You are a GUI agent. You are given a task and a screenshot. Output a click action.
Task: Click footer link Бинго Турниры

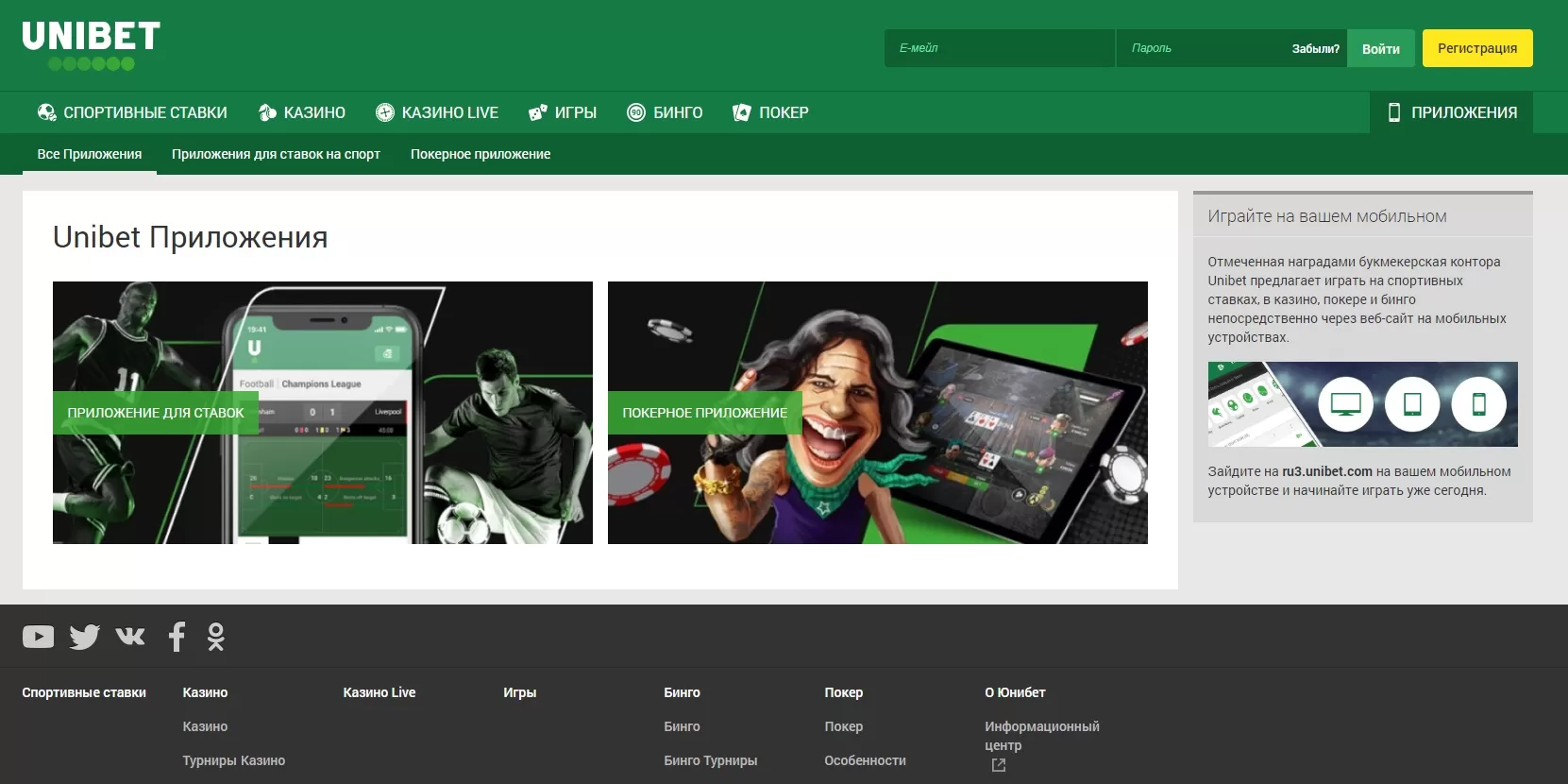pos(711,760)
